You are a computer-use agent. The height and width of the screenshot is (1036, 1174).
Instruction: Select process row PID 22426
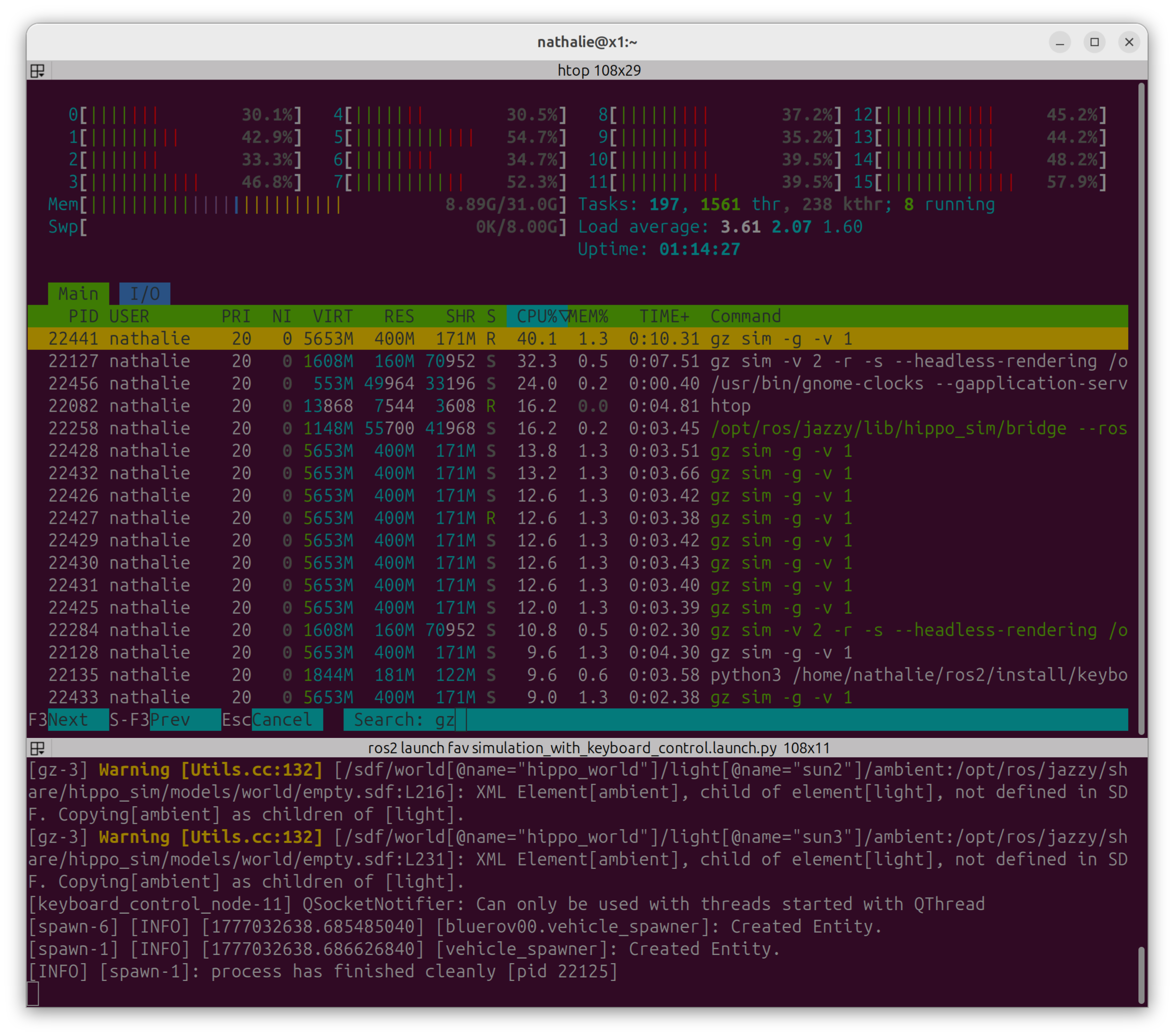point(578,495)
